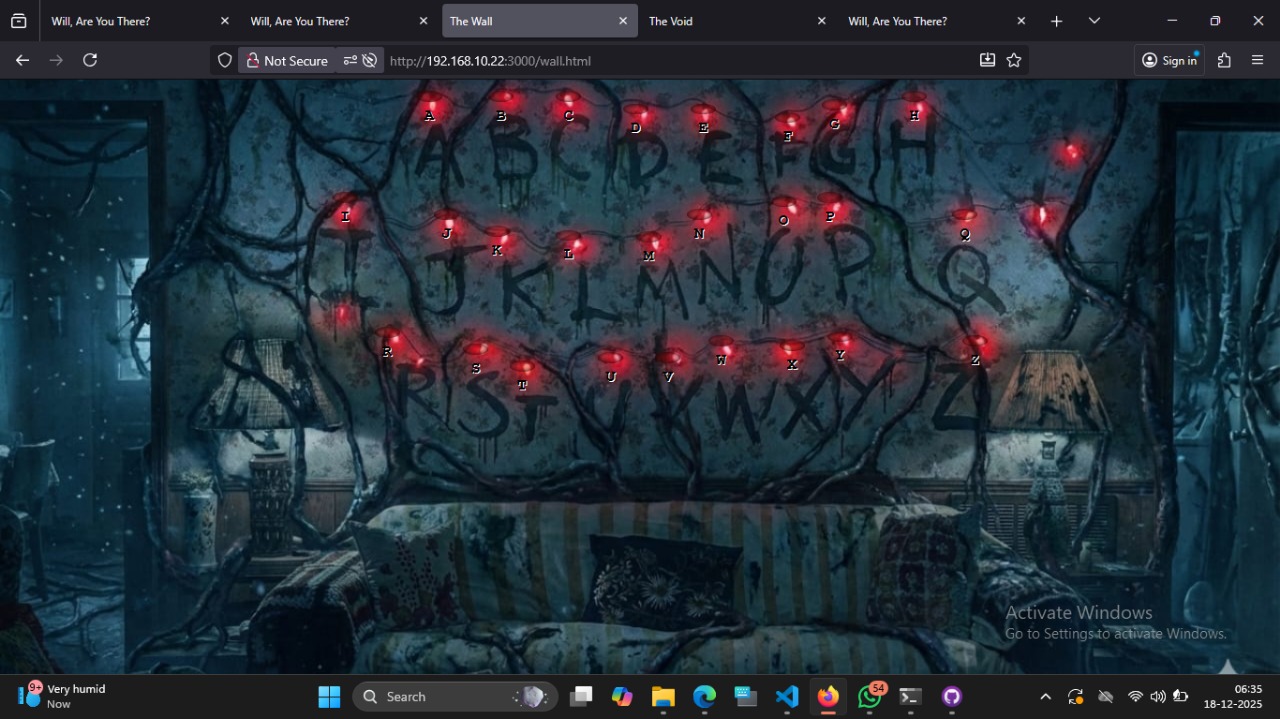The image size is (1280, 719).
Task: Open GitHub Desktop from the taskbar
Action: pyautogui.click(x=952, y=696)
